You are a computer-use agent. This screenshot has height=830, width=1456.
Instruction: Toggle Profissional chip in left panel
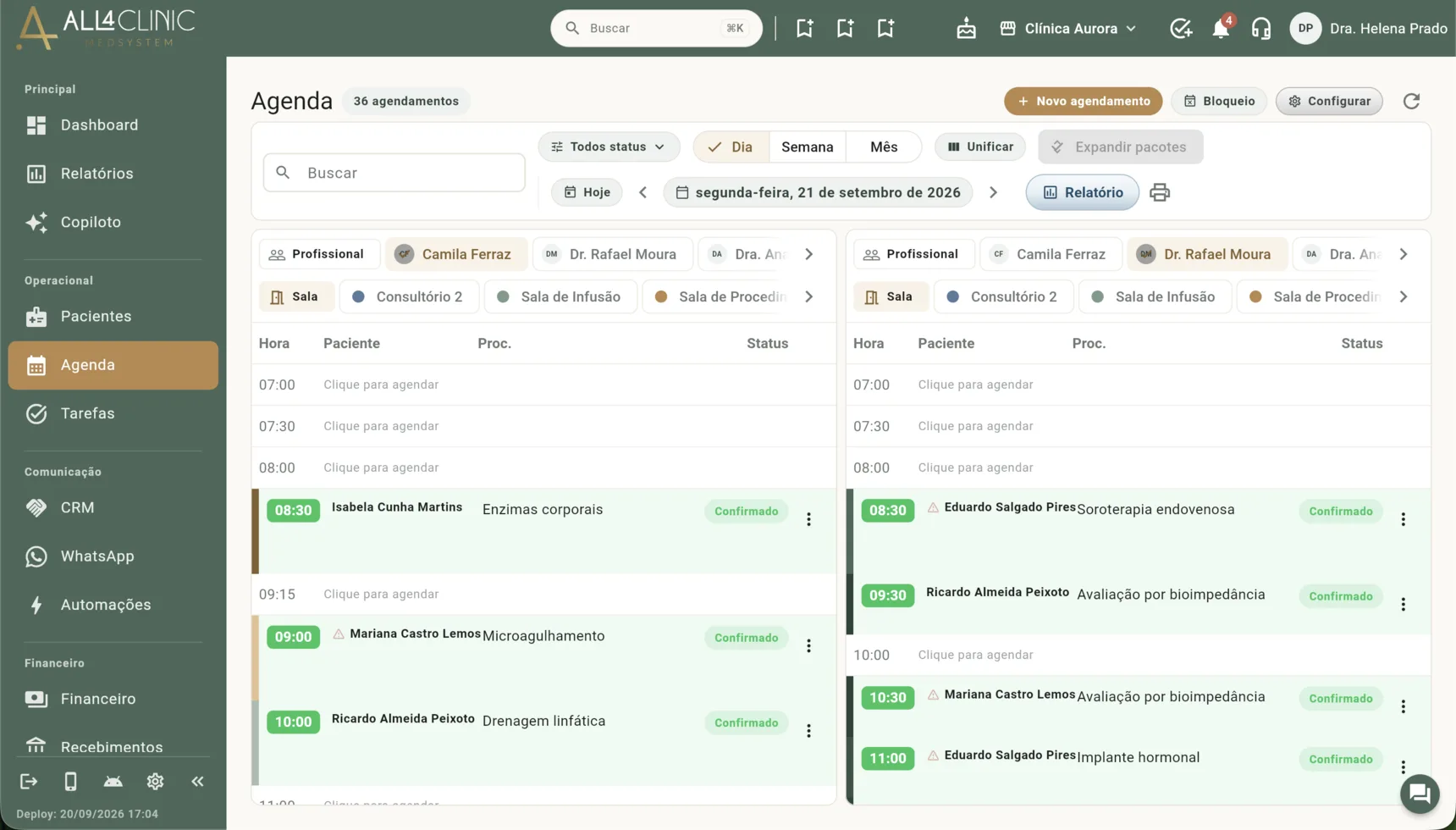tap(318, 254)
